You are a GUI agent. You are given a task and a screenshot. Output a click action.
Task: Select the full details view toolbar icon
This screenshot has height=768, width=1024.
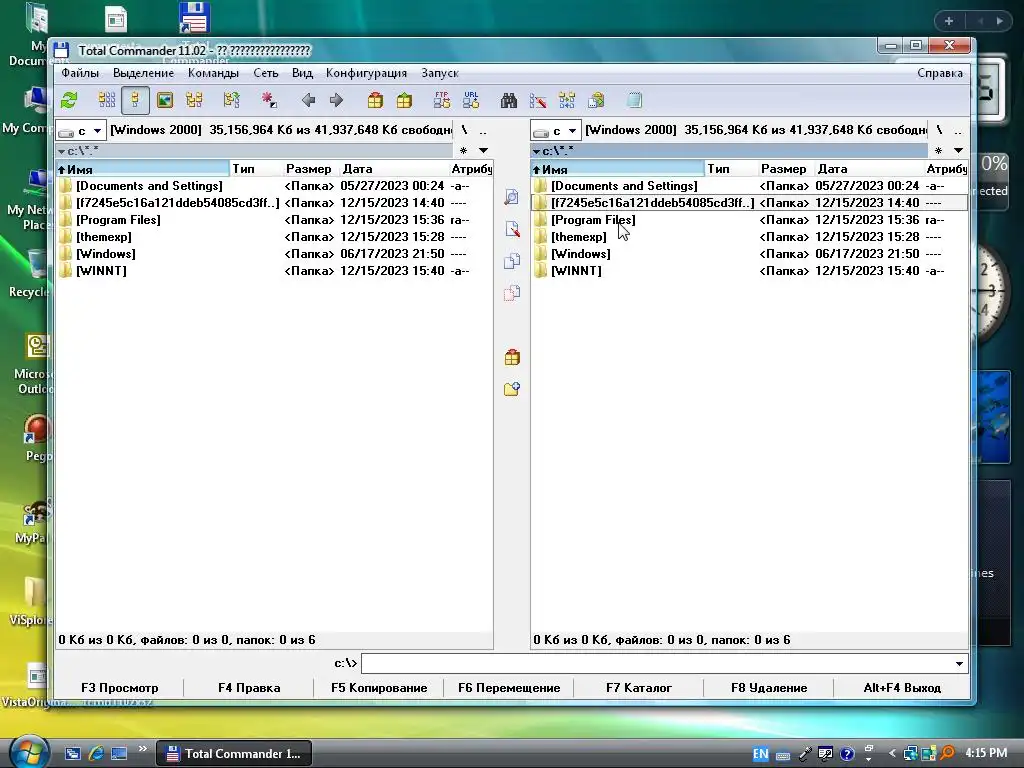click(x=135, y=100)
